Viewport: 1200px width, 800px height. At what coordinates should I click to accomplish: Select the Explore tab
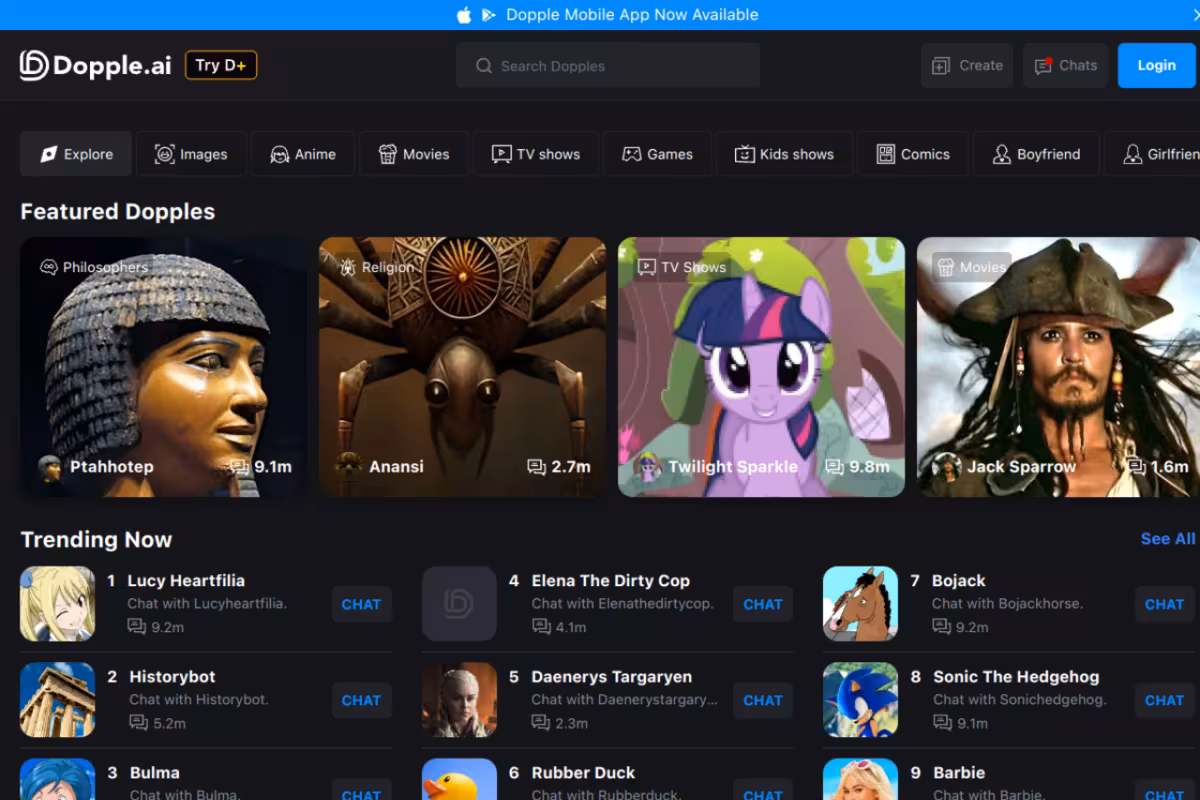click(76, 154)
